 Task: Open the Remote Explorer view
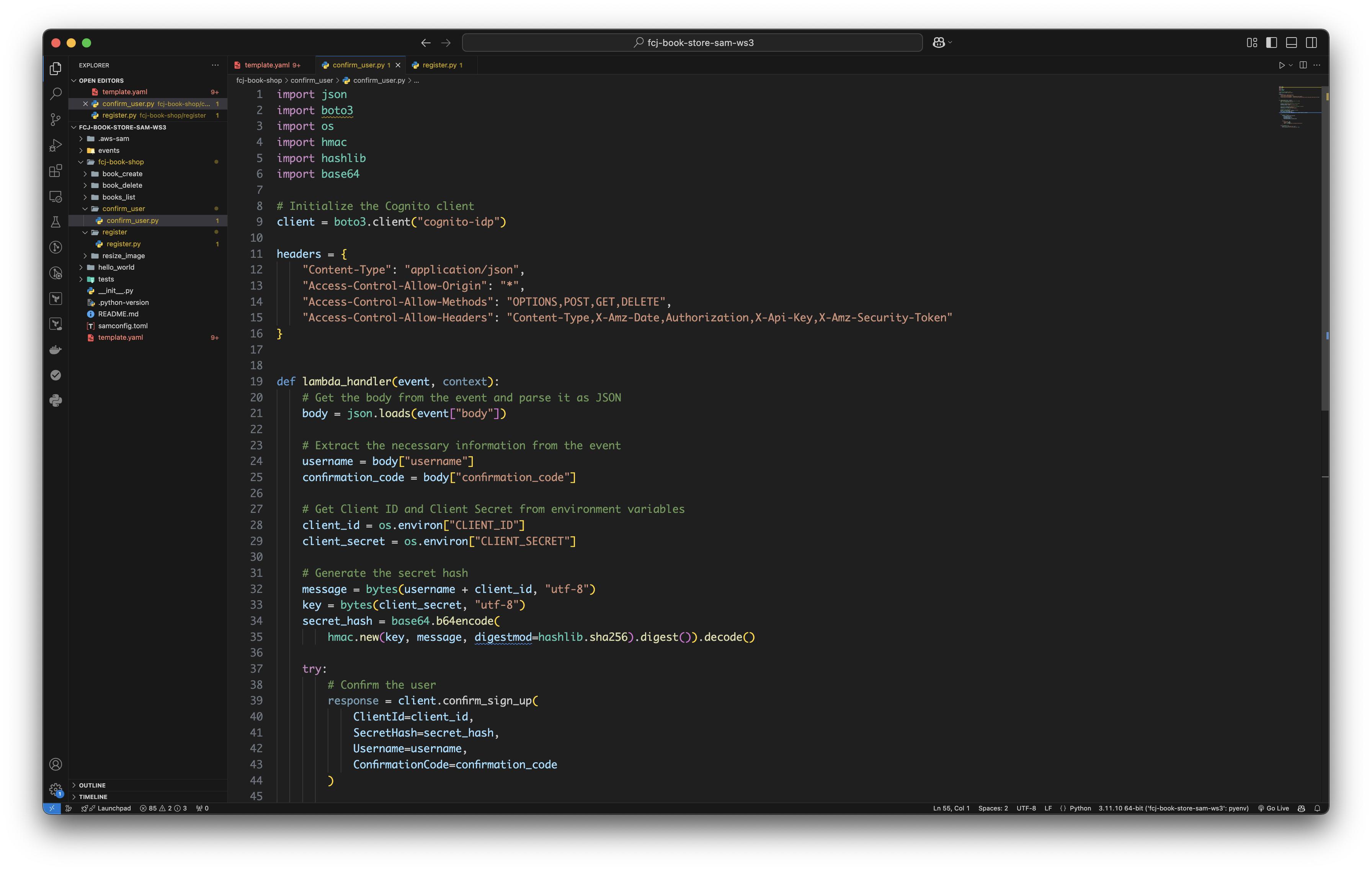coord(55,196)
